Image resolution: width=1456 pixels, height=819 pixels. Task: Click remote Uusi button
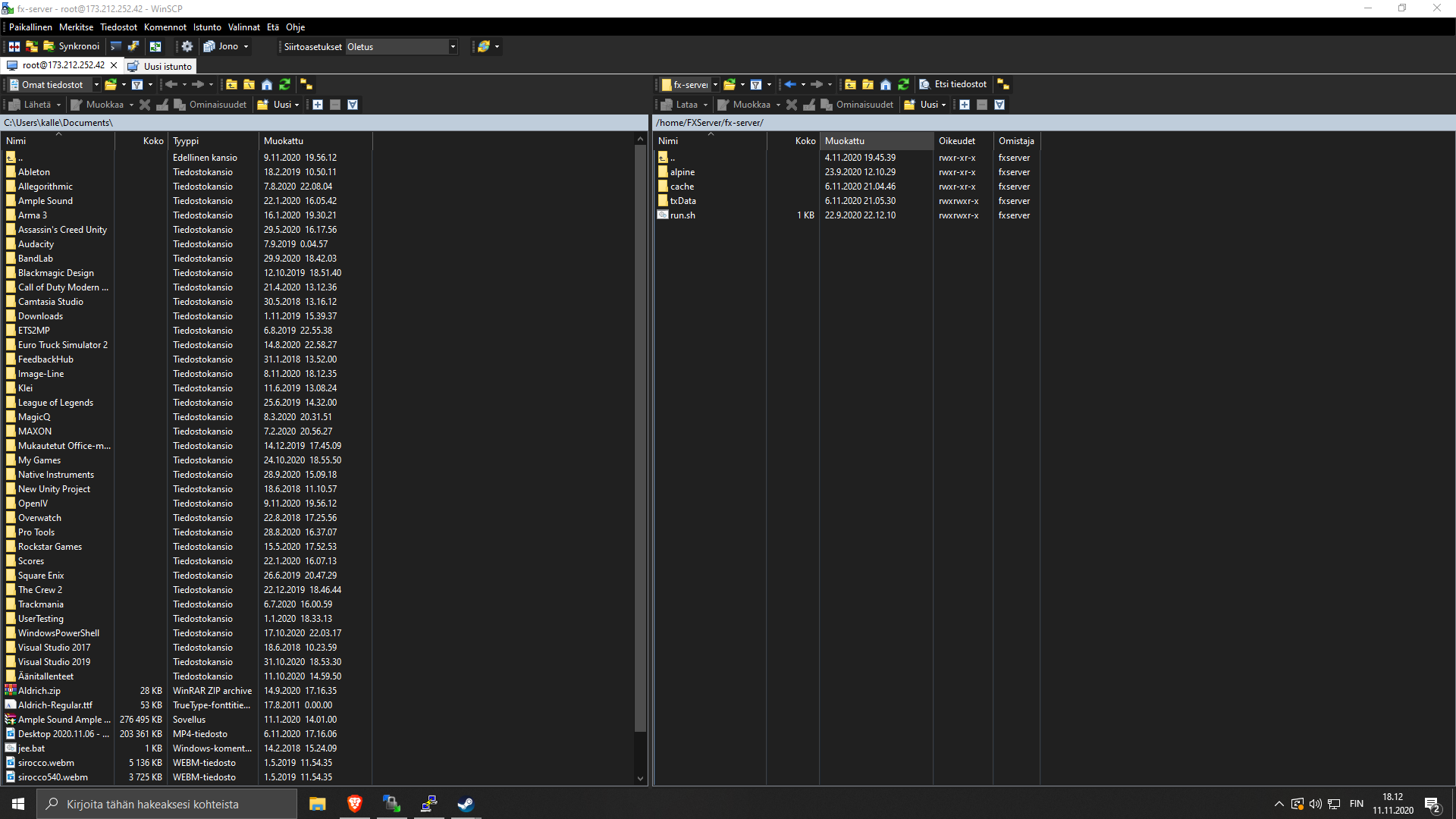tap(924, 105)
